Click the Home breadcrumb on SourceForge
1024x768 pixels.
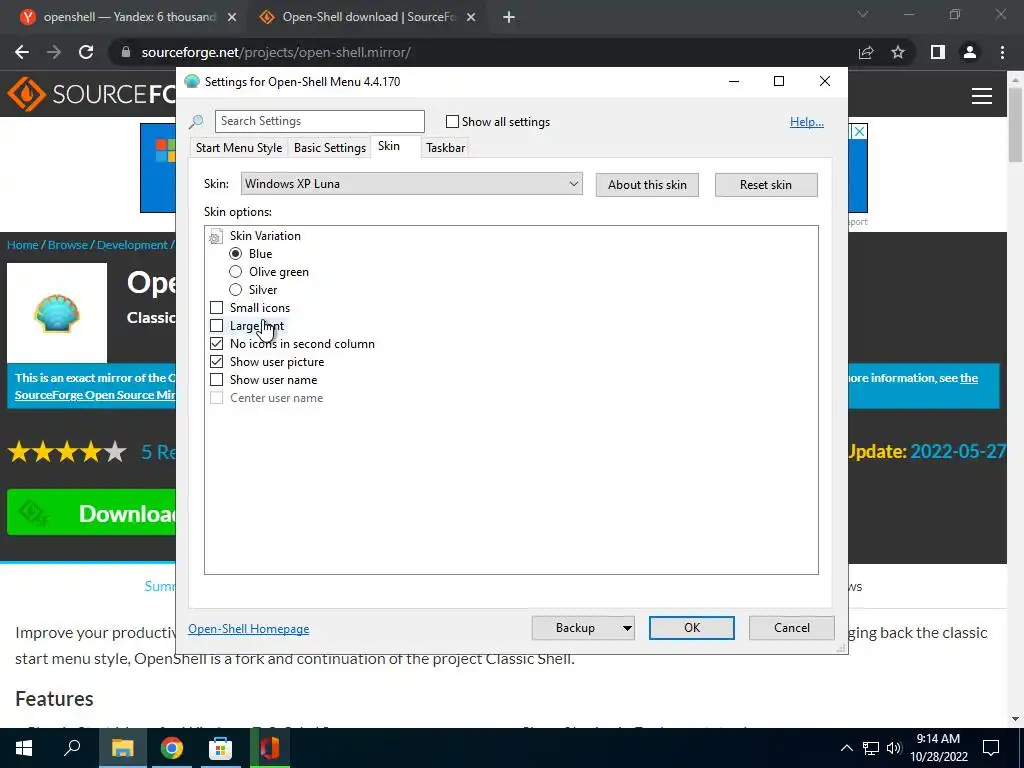[x=23, y=245]
